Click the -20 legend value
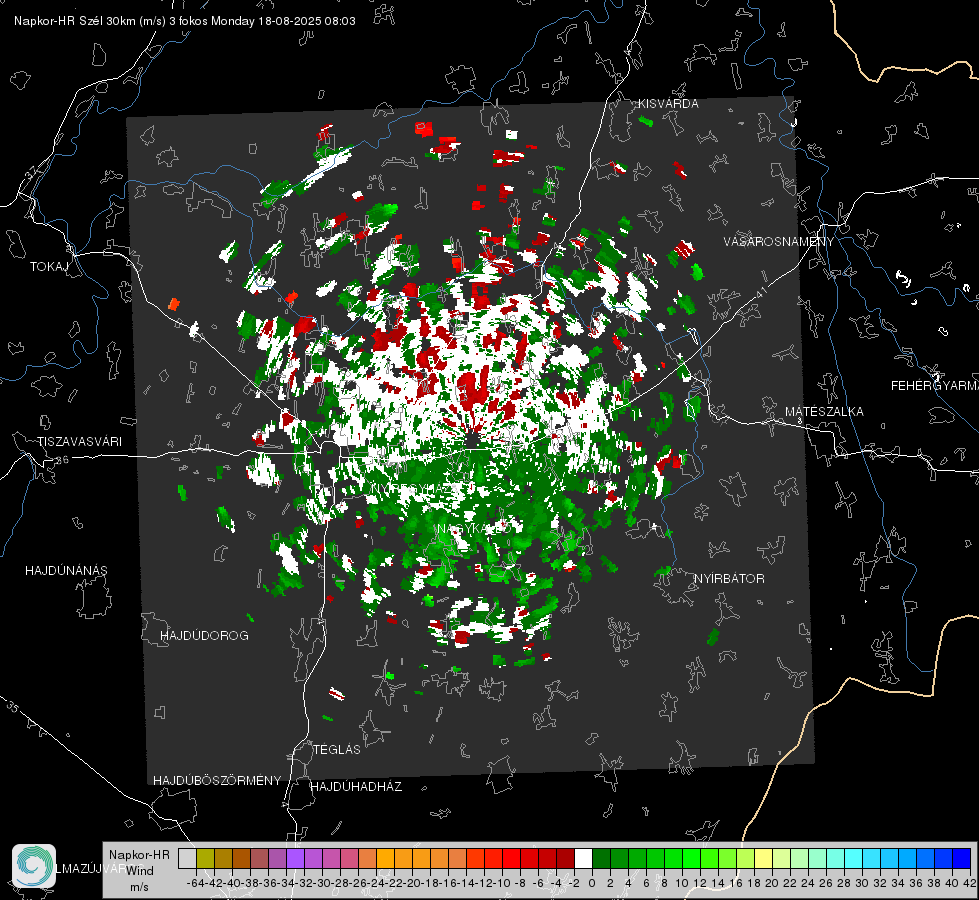 point(412,883)
